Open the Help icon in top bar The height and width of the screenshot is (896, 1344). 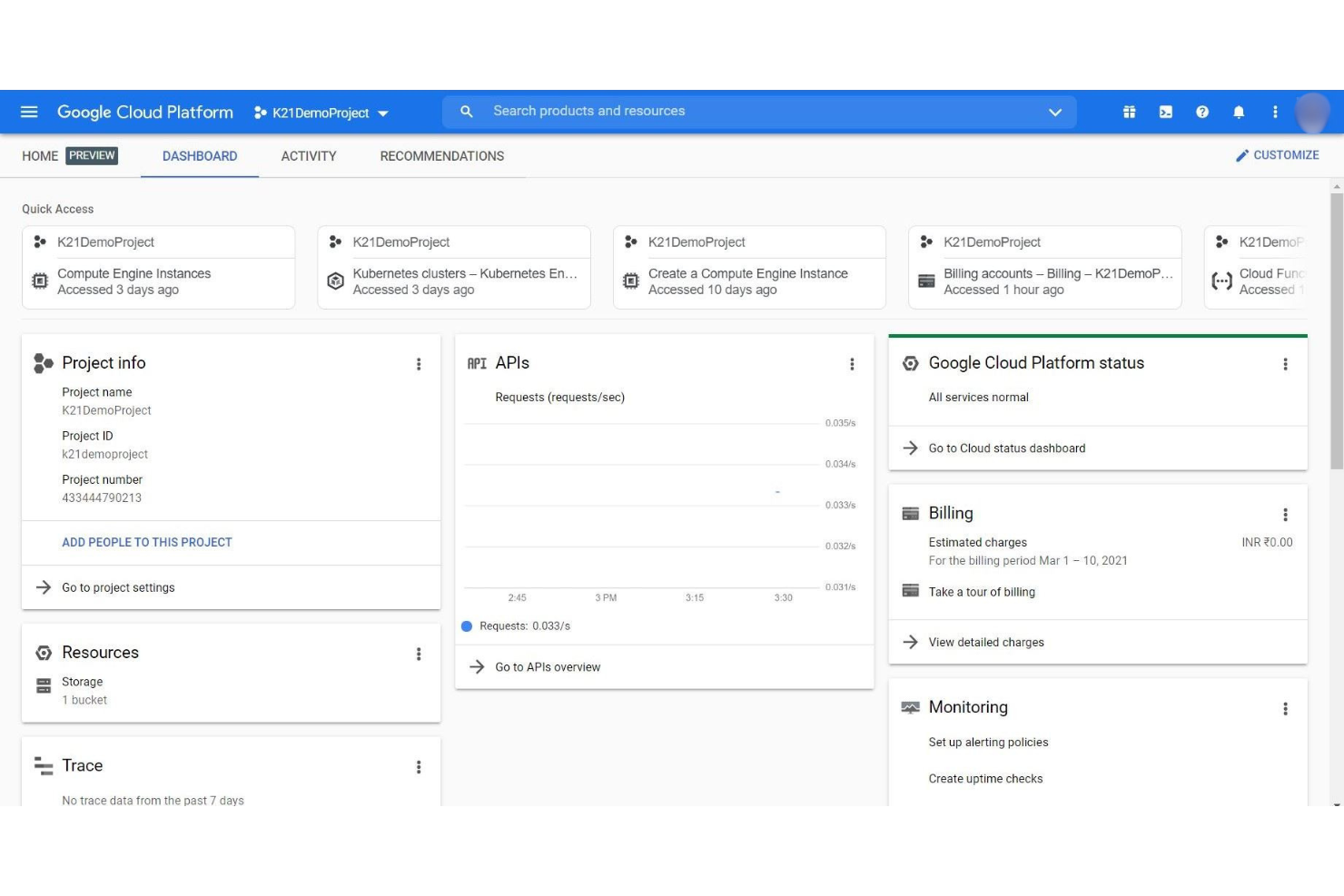point(1202,112)
